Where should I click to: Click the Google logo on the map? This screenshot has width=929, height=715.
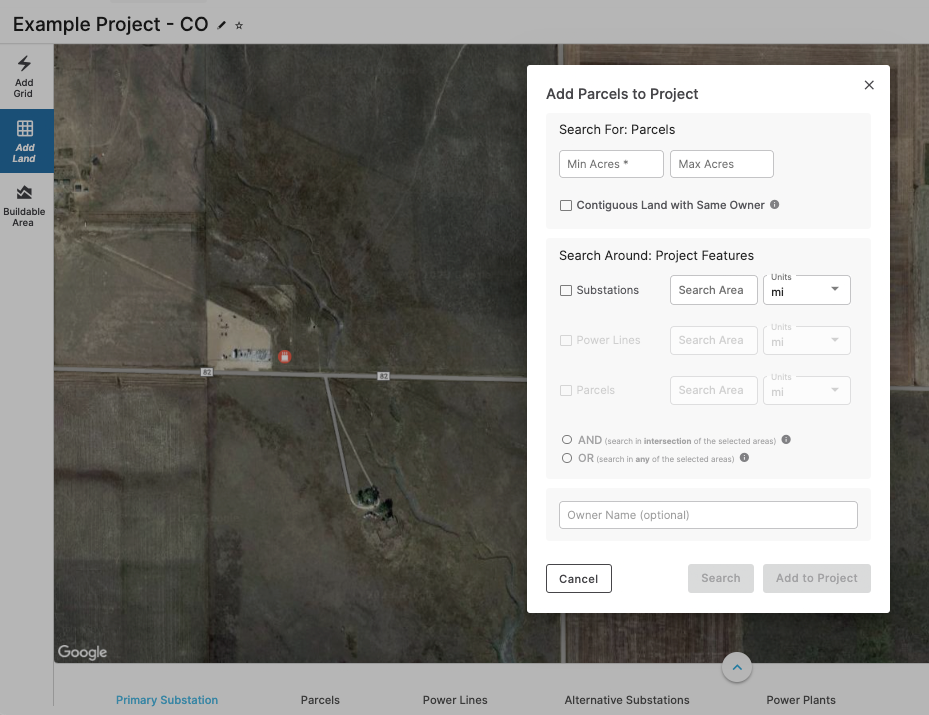tap(81, 652)
